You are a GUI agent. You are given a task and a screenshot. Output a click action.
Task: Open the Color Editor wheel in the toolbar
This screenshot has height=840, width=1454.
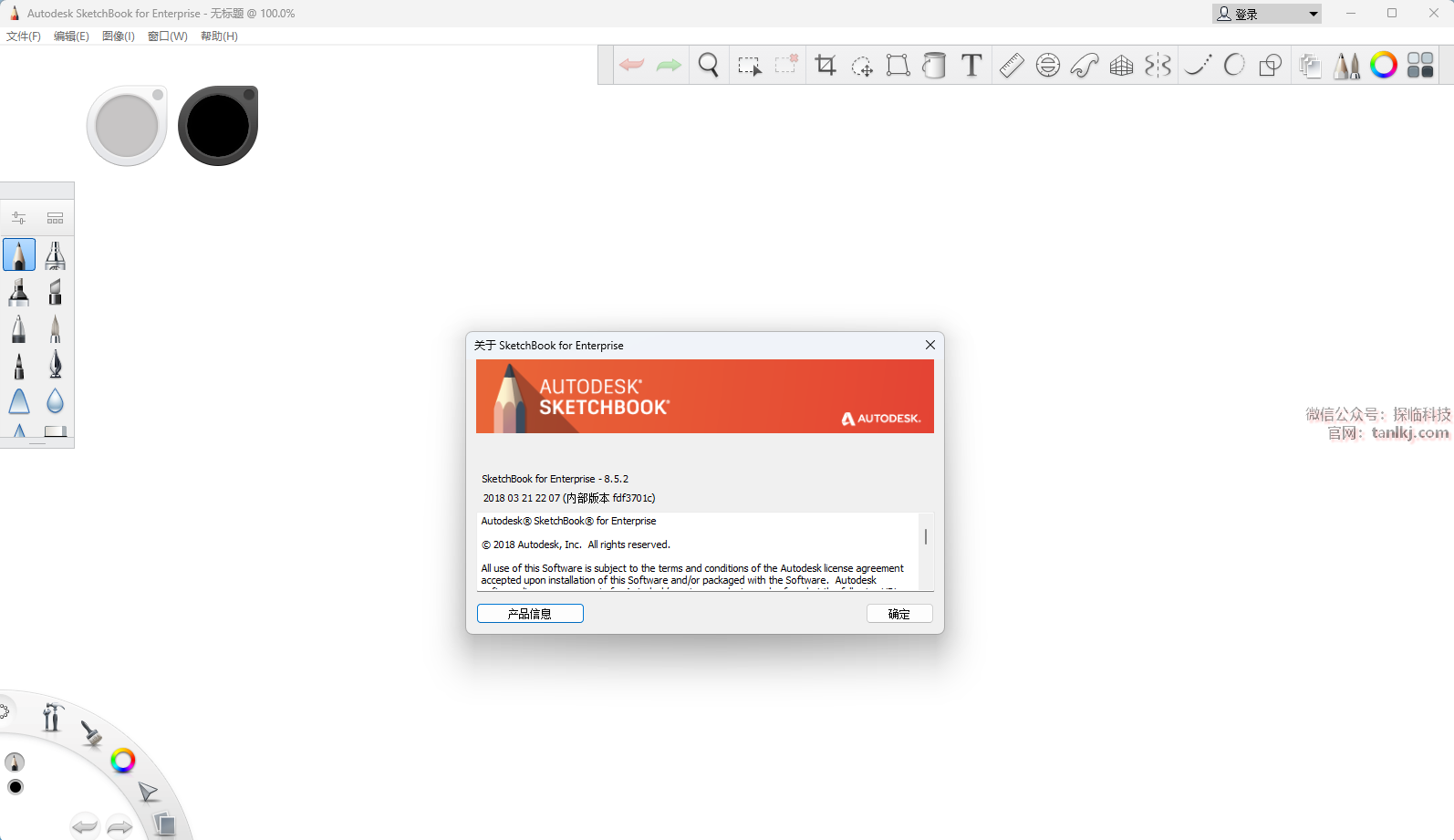1384,65
